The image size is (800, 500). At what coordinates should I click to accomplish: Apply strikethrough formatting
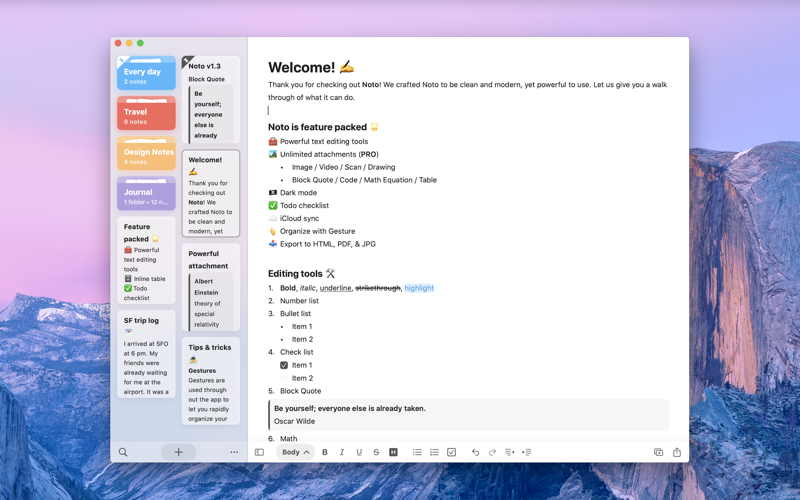(376, 452)
